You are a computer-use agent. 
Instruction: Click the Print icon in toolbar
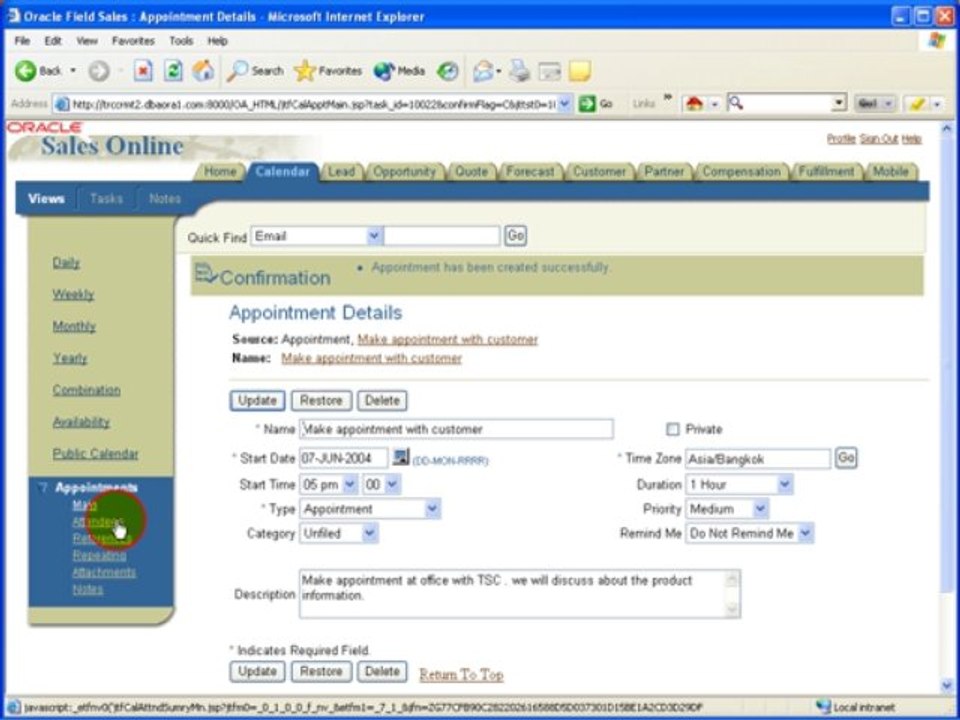click(520, 71)
